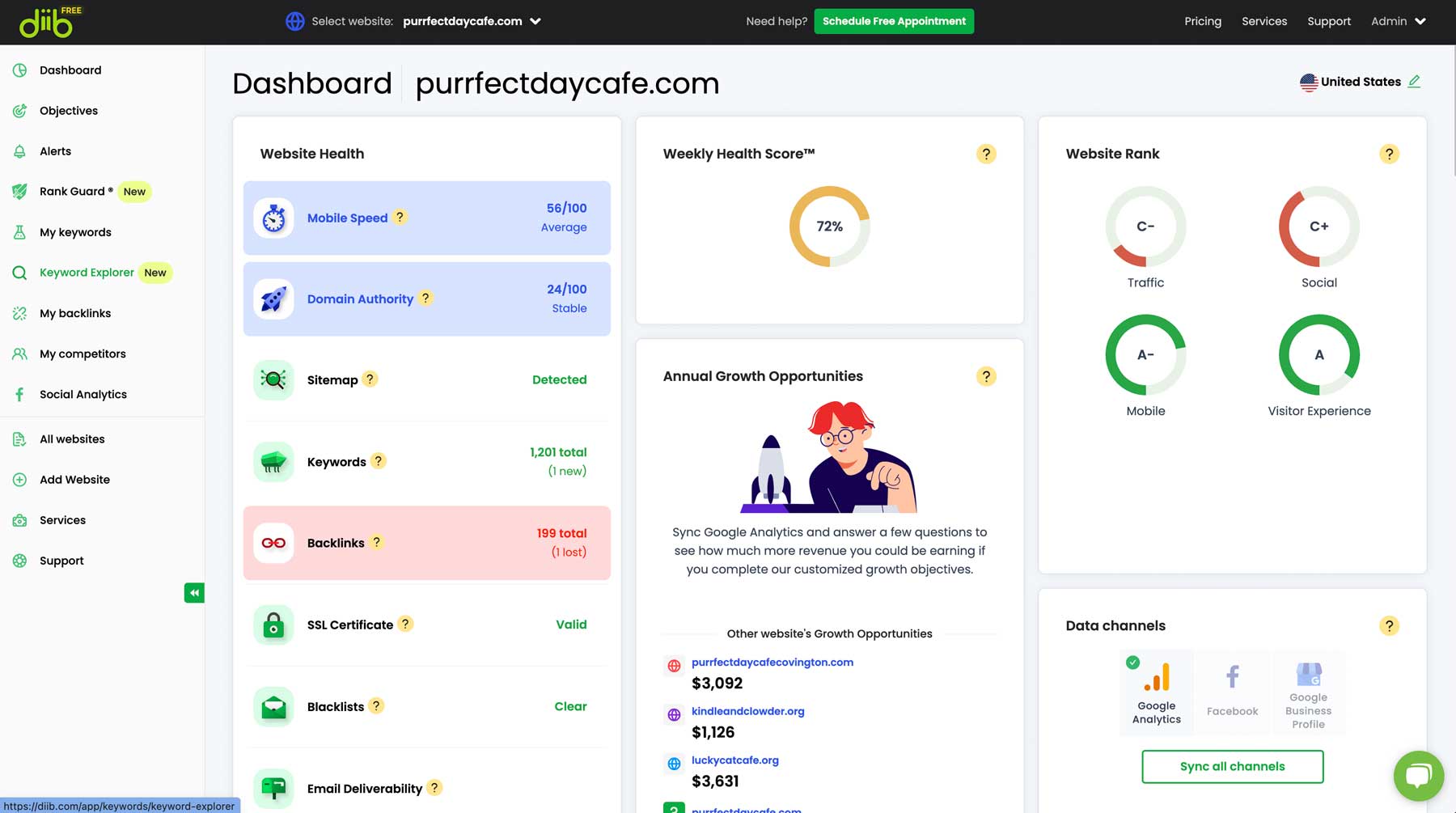Viewport: 1456px width, 813px height.
Task: Click the diib logo in top left
Action: (46, 22)
